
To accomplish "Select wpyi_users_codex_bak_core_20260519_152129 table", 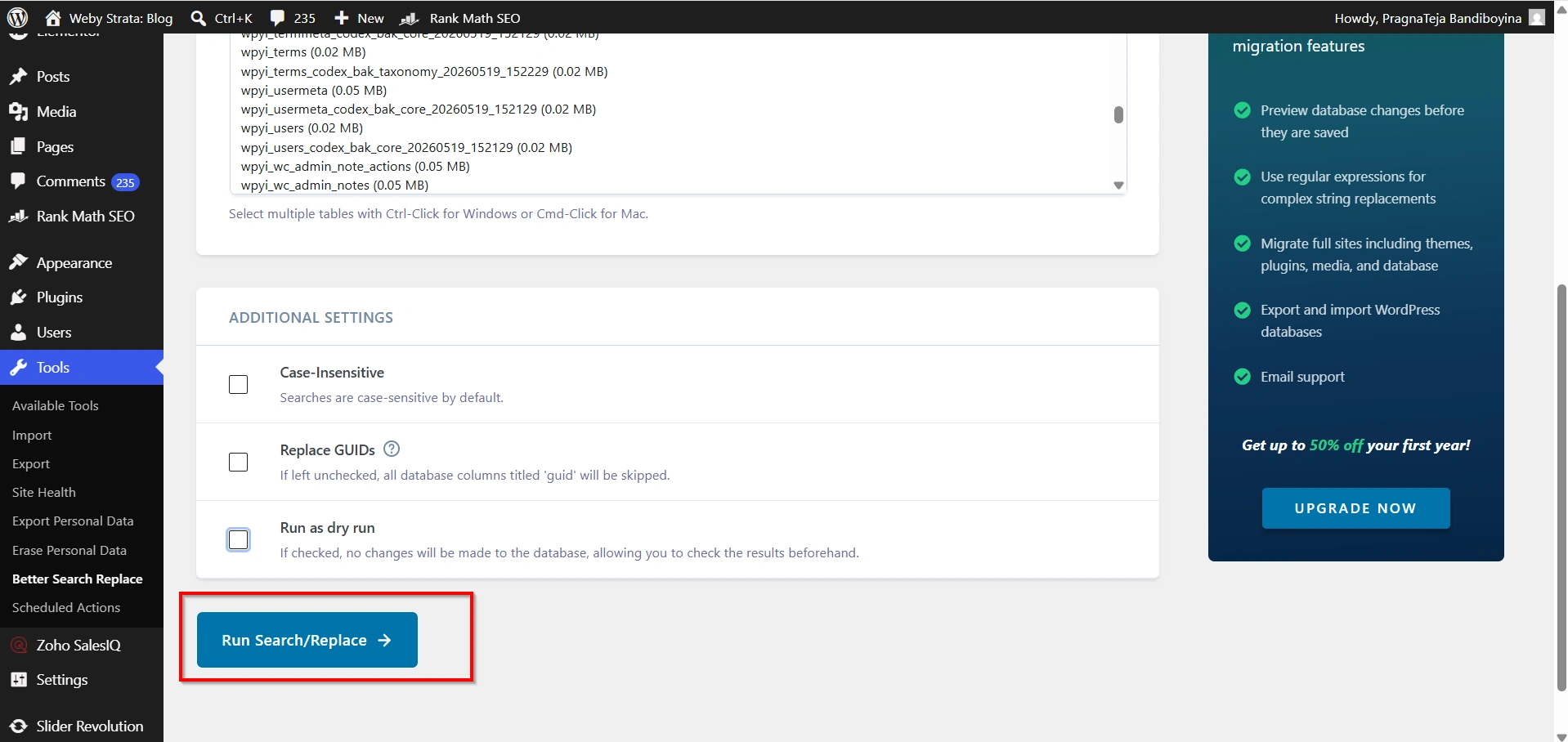I will point(406,147).
